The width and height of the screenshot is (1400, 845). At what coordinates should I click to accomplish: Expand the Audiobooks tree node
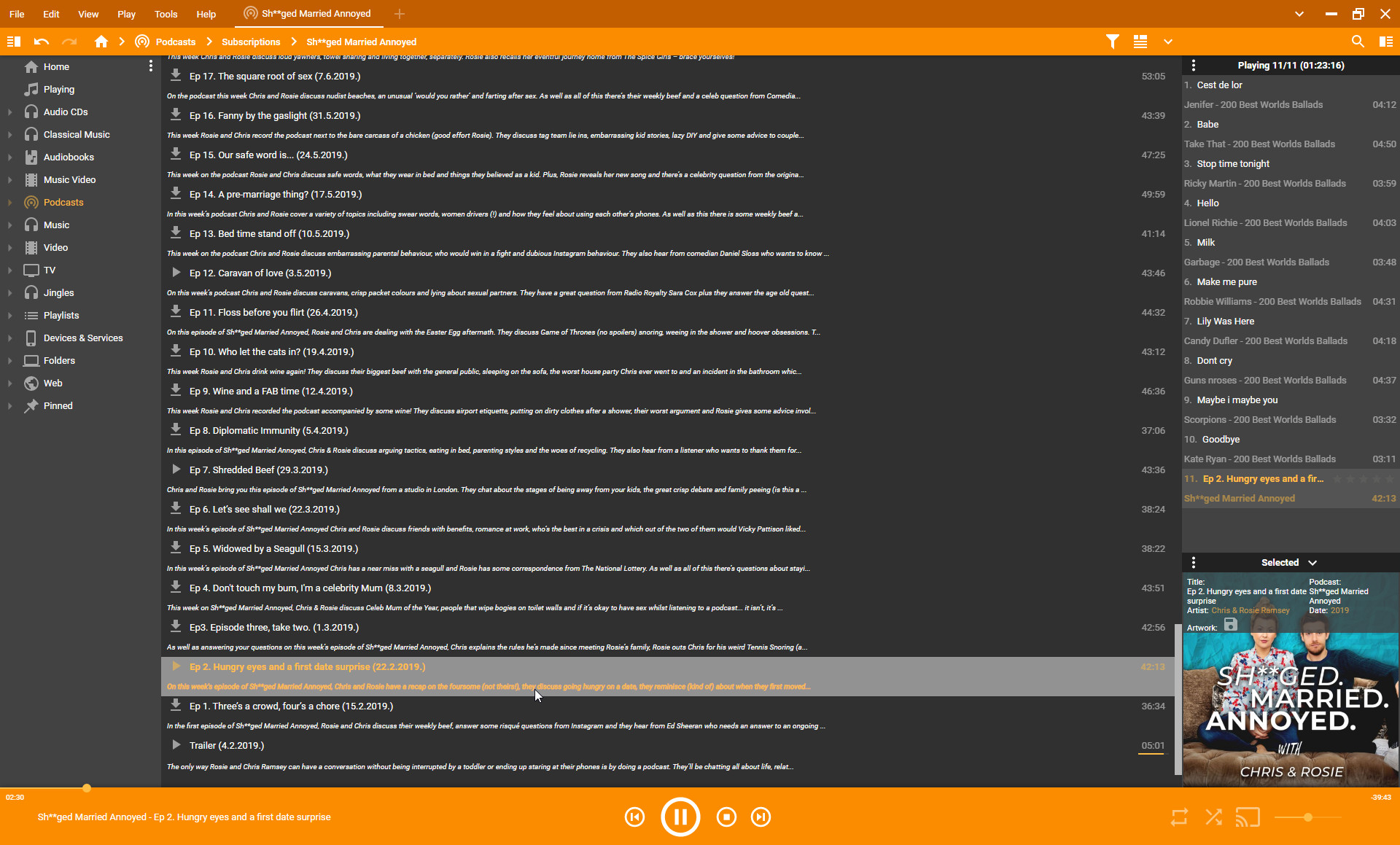point(9,157)
